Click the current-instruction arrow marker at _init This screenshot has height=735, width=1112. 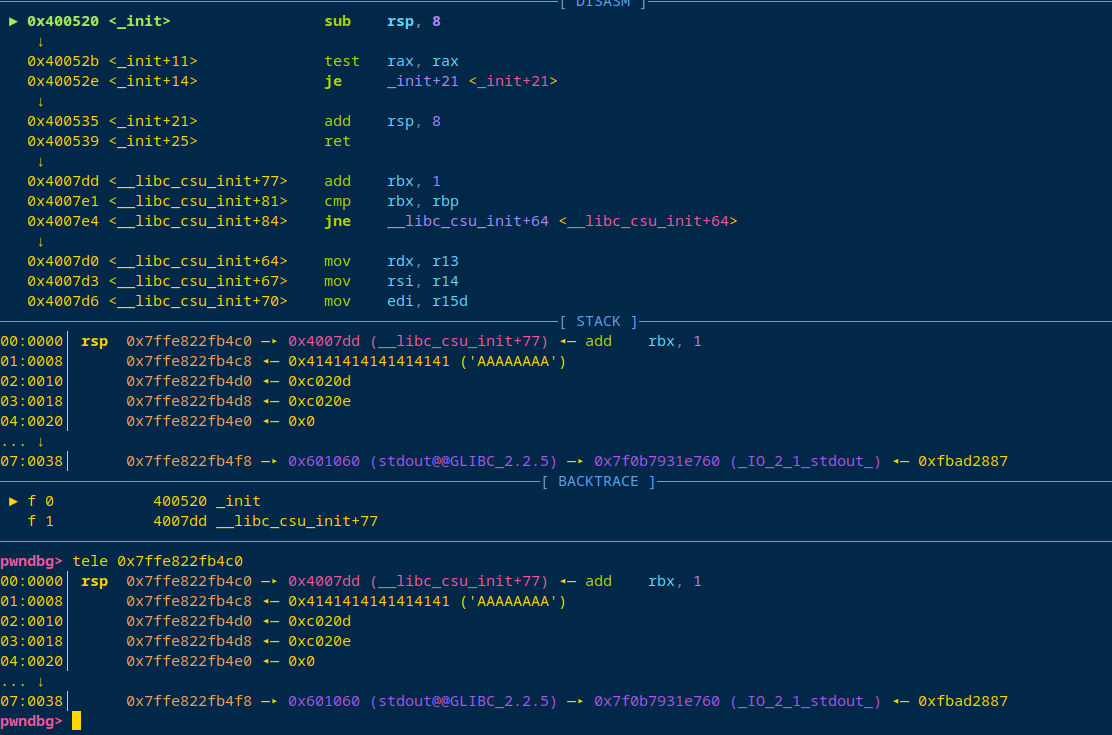coord(13,20)
